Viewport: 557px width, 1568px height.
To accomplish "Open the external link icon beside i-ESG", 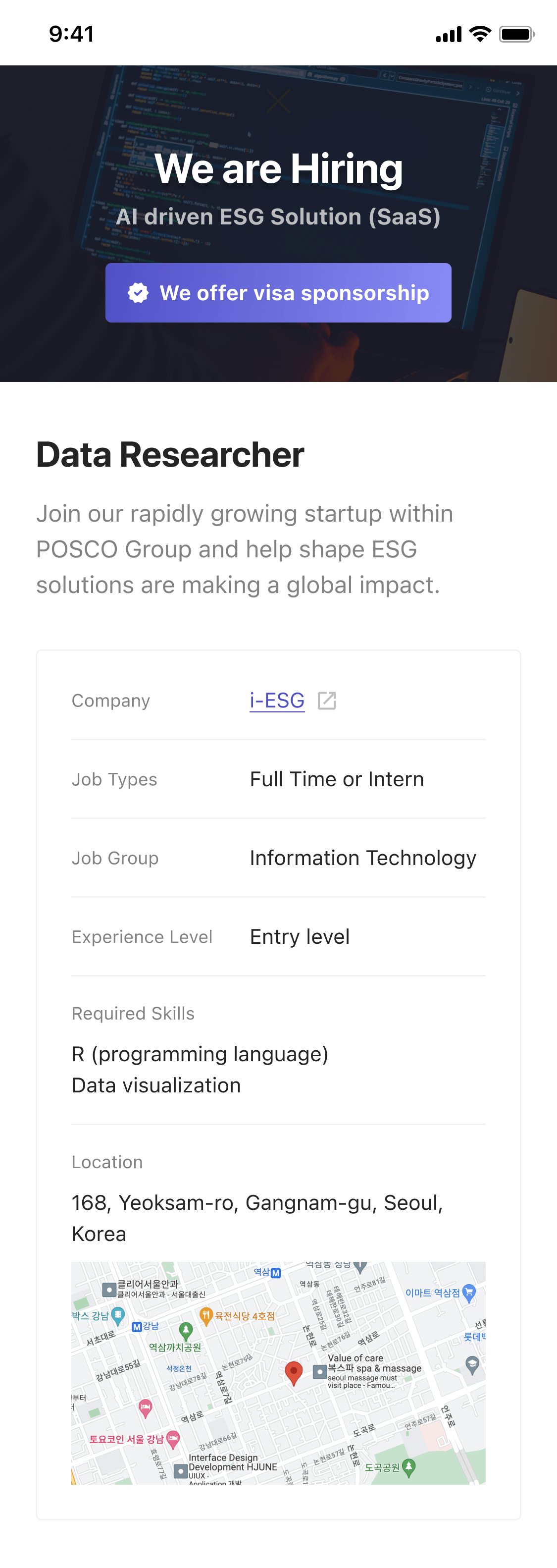I will [x=327, y=701].
